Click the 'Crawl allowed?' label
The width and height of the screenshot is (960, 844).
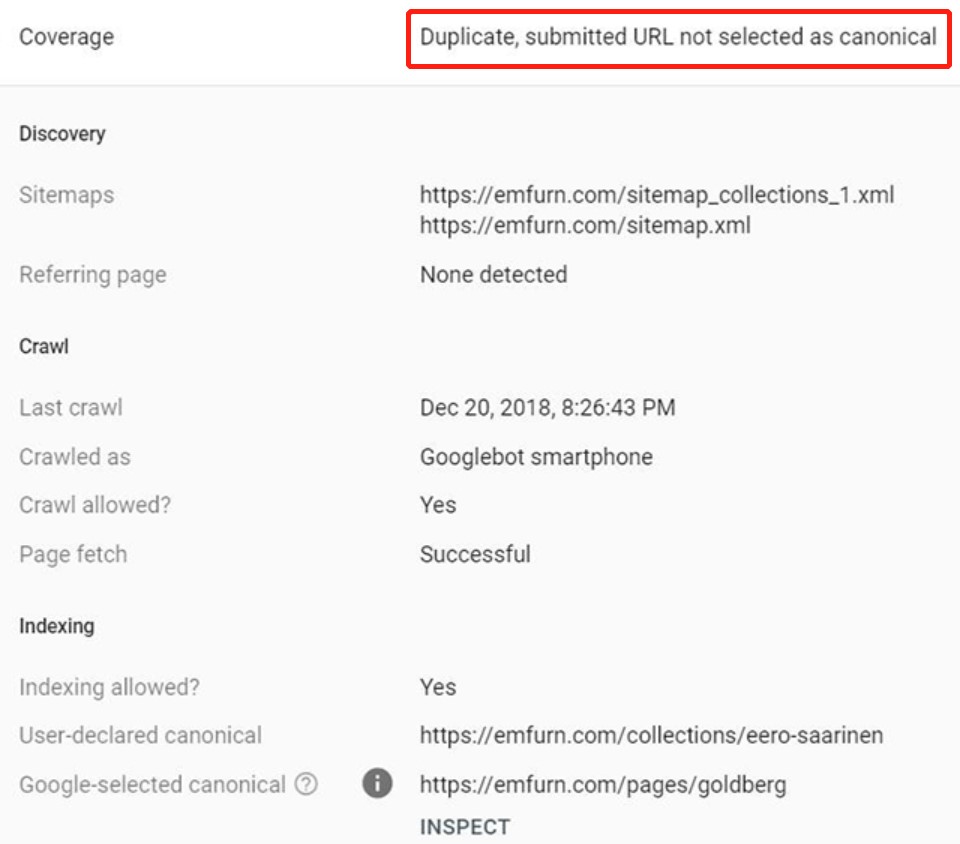point(95,505)
